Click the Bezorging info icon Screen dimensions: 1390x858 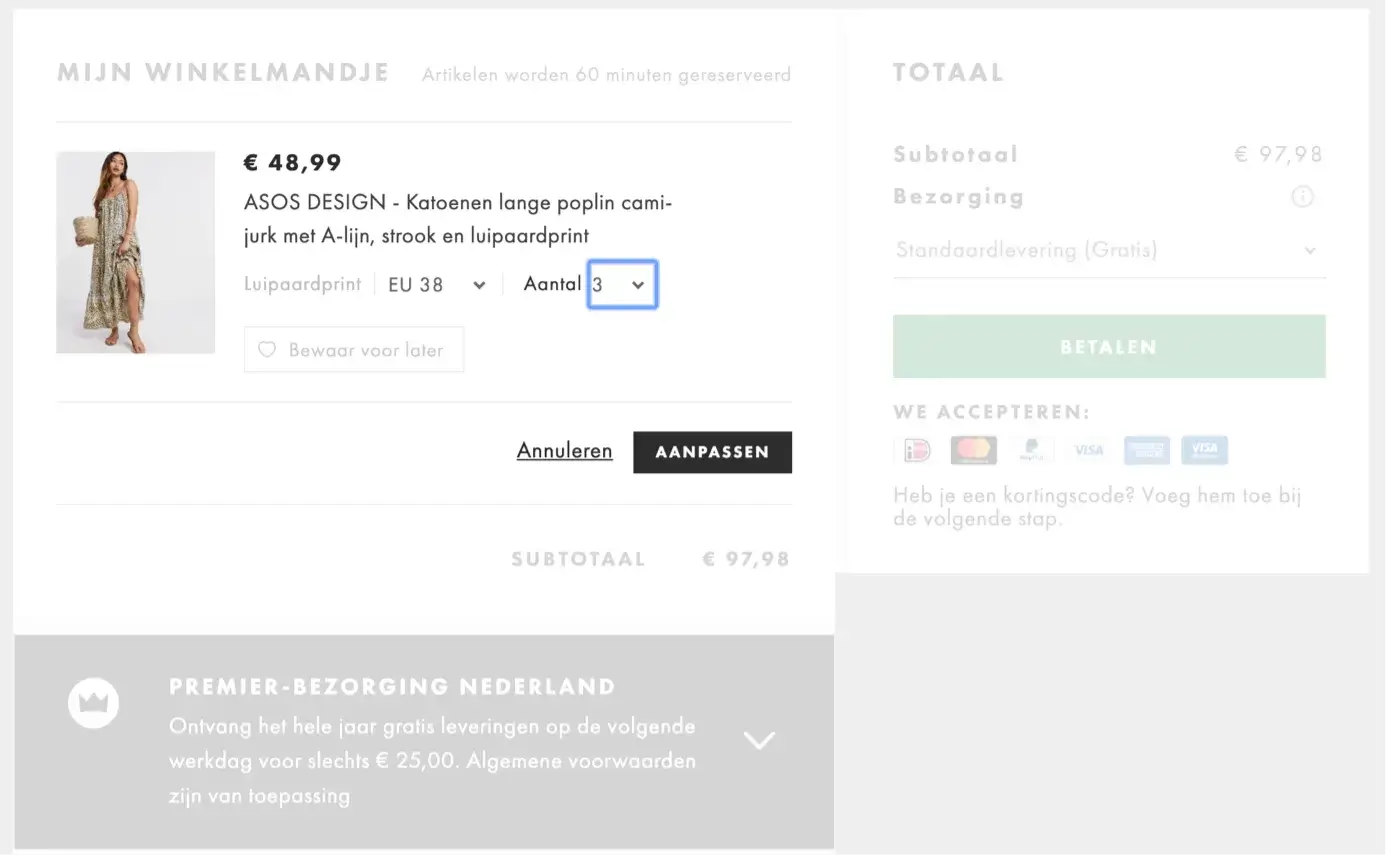point(1302,197)
